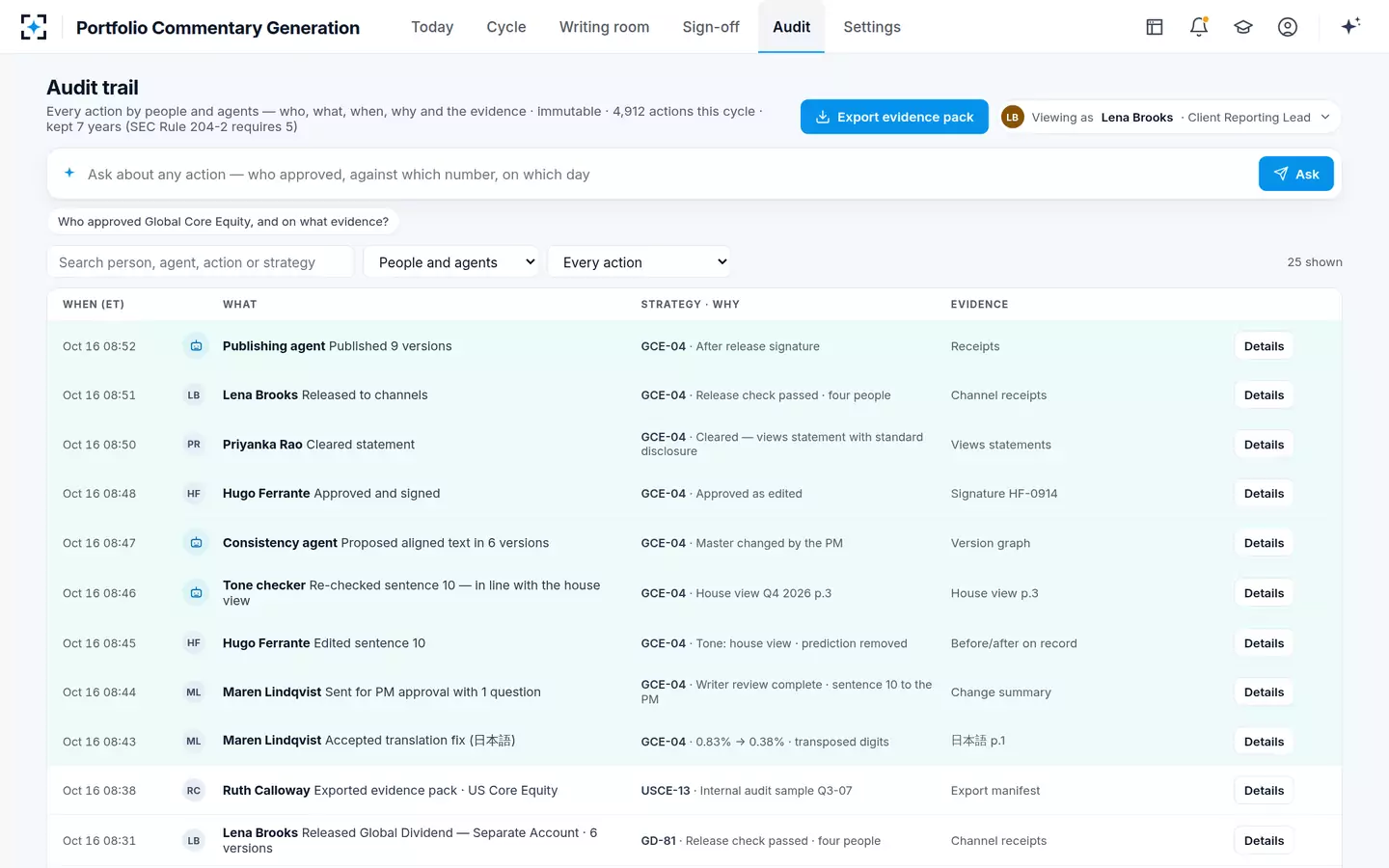Click the Views statements evidence
This screenshot has height=868, width=1389.
pos(1001,445)
